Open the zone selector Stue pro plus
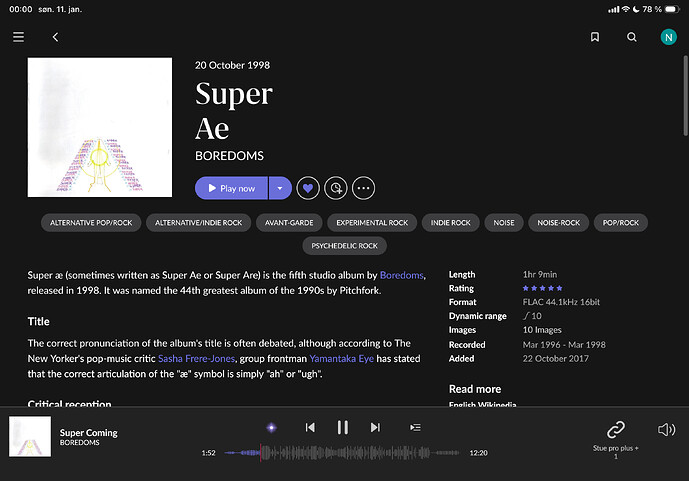 pyautogui.click(x=616, y=435)
